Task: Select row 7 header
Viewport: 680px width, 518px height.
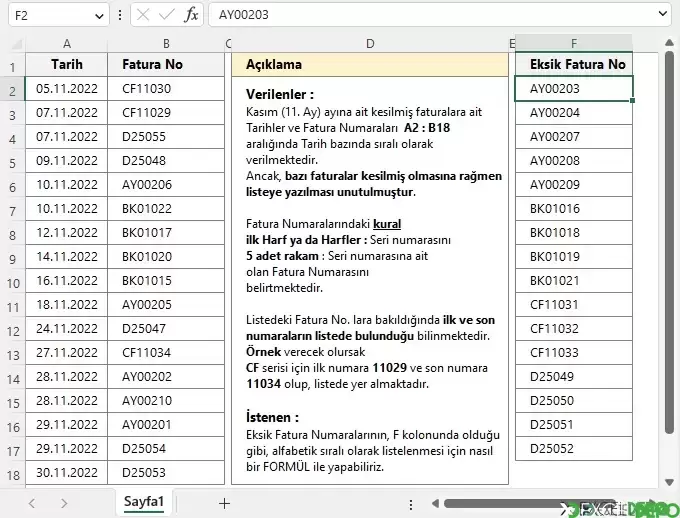Action: tap(13, 211)
